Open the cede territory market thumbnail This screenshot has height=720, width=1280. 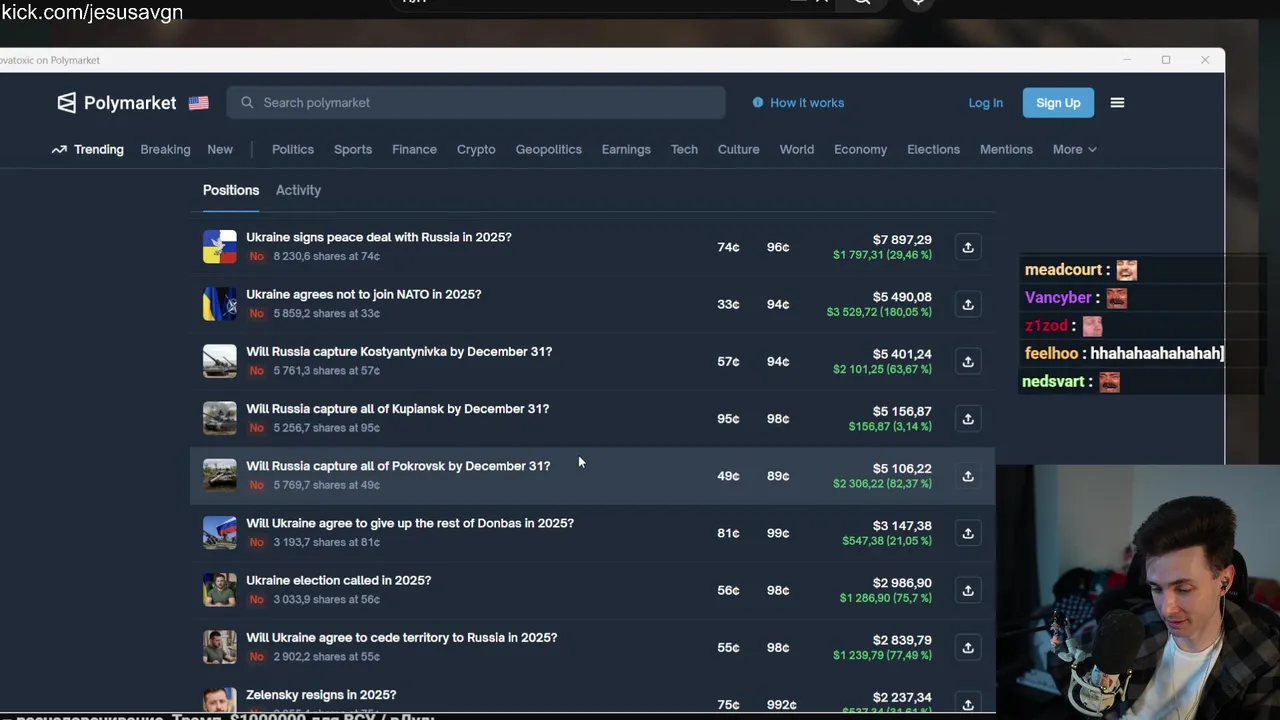point(220,646)
